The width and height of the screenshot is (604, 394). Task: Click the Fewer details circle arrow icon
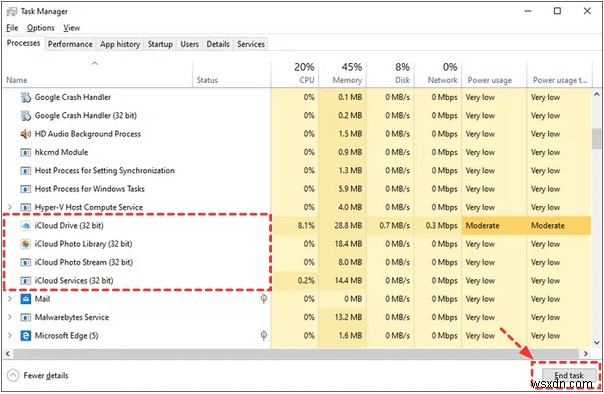point(13,376)
